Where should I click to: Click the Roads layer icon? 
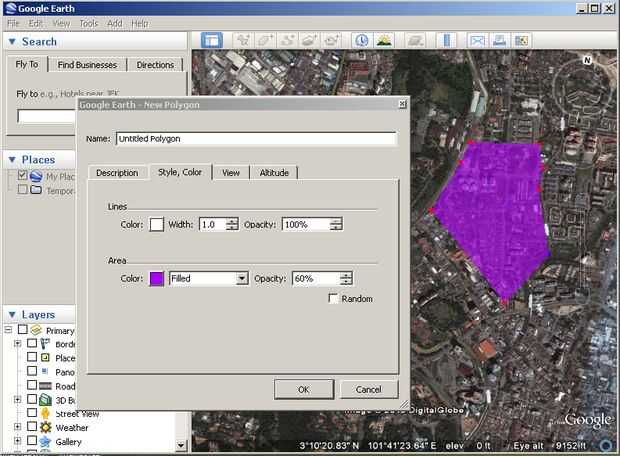pyautogui.click(x=45, y=386)
